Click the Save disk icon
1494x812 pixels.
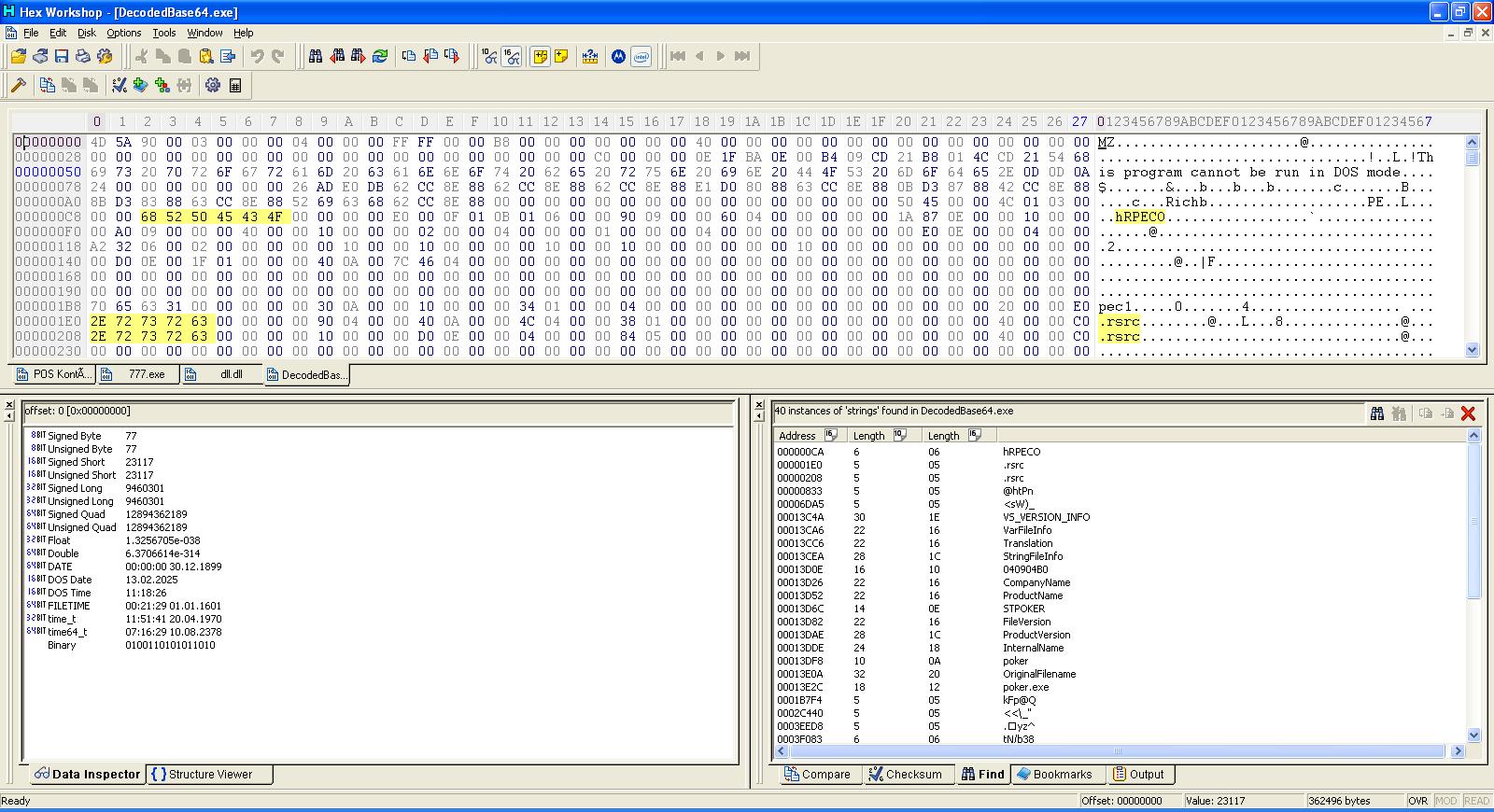(62, 56)
